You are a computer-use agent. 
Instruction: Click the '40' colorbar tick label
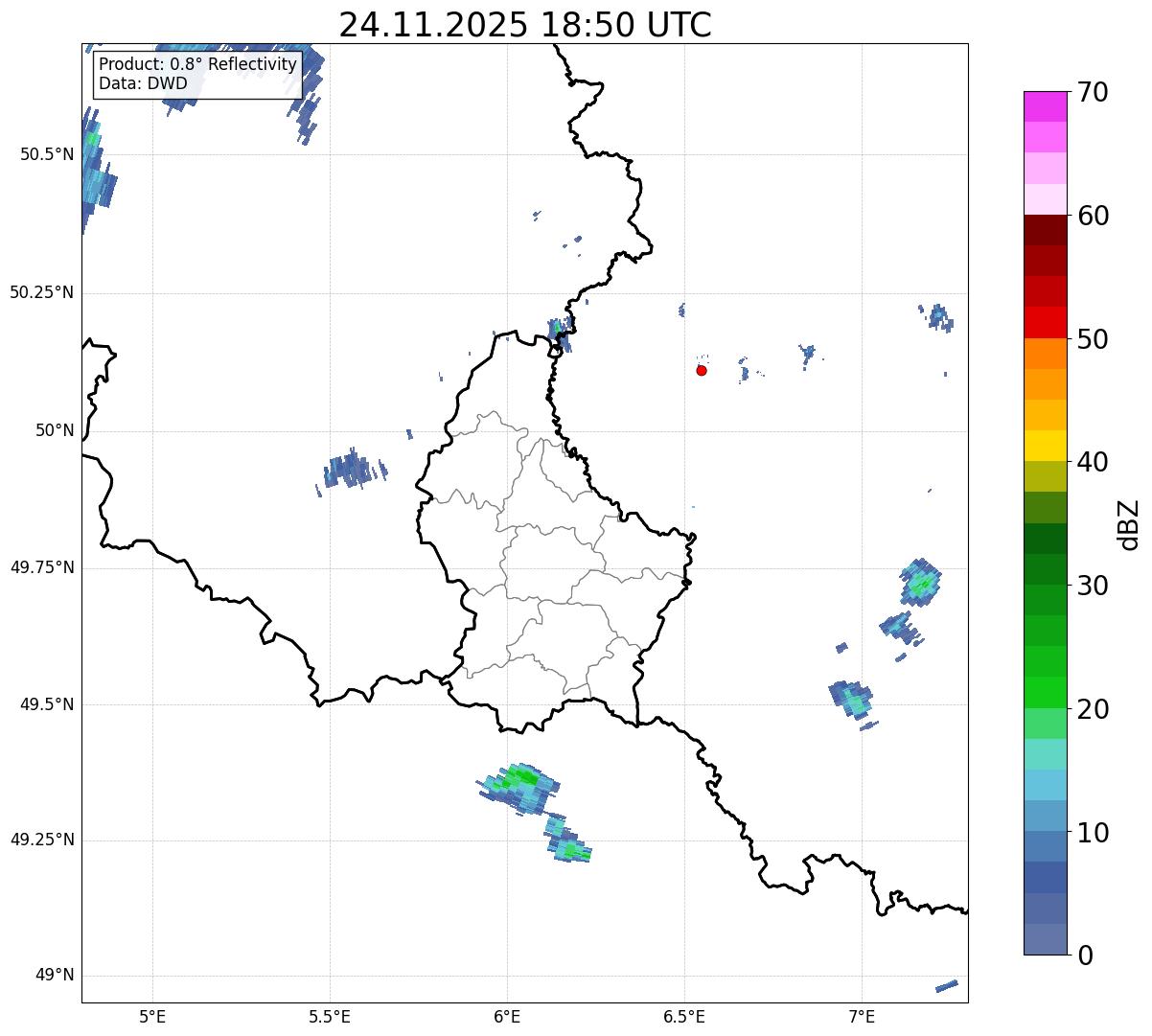[1093, 463]
